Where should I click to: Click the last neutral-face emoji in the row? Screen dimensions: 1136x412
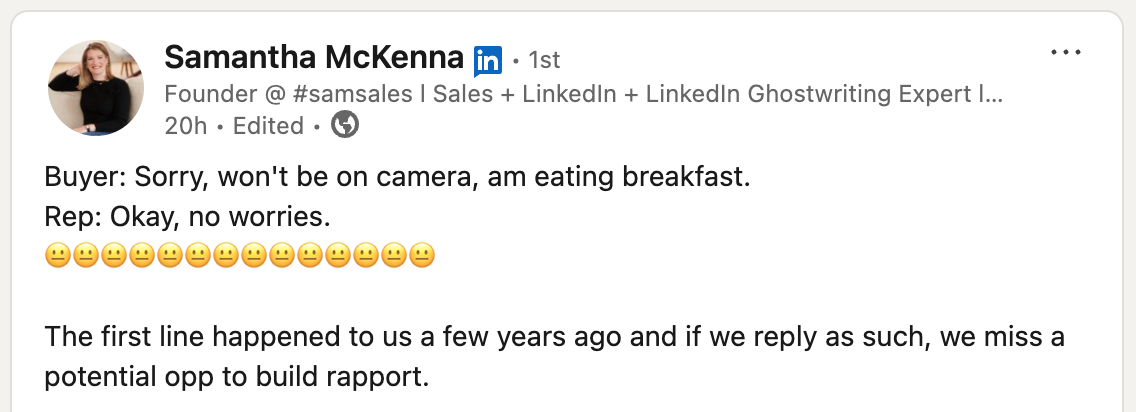click(x=422, y=256)
